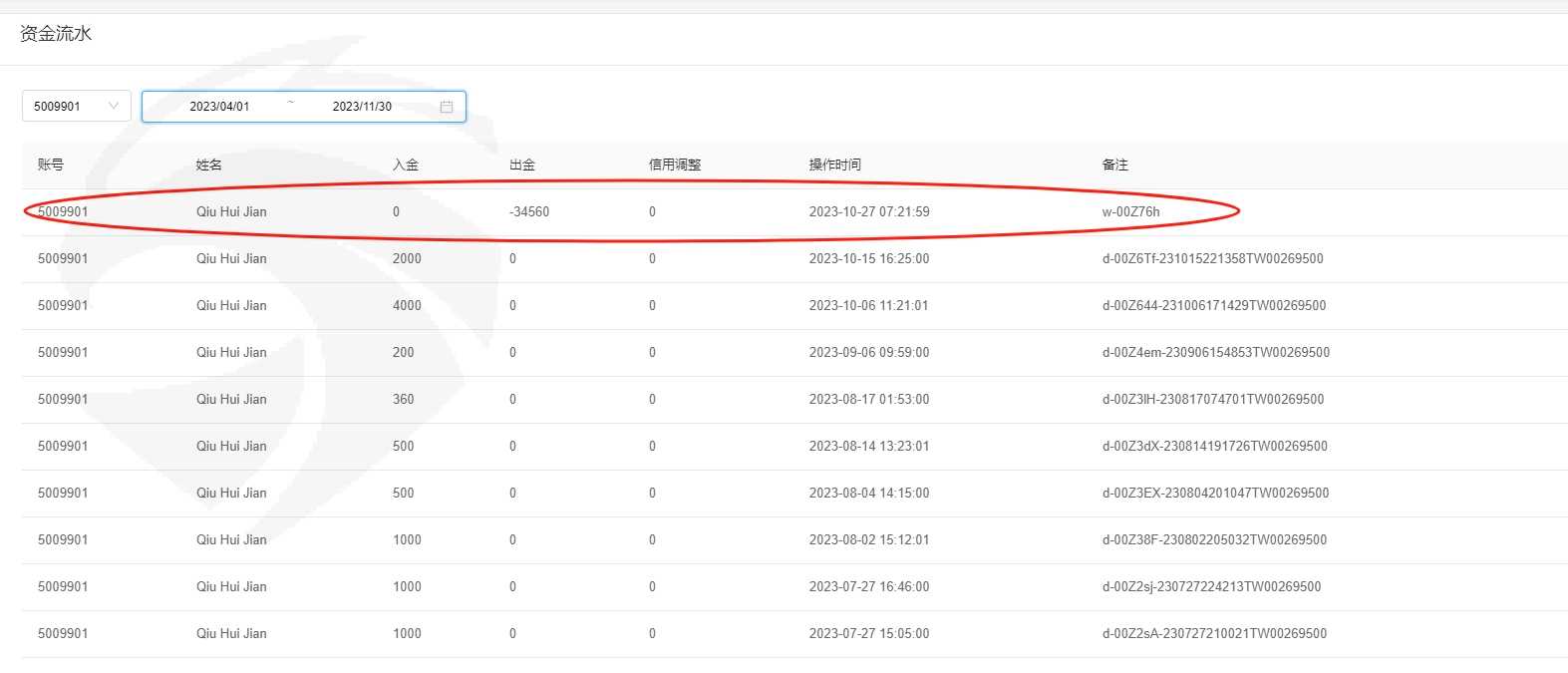
Task: Select the timestamp 2023-10-06 11:21:01
Action: click(x=868, y=305)
